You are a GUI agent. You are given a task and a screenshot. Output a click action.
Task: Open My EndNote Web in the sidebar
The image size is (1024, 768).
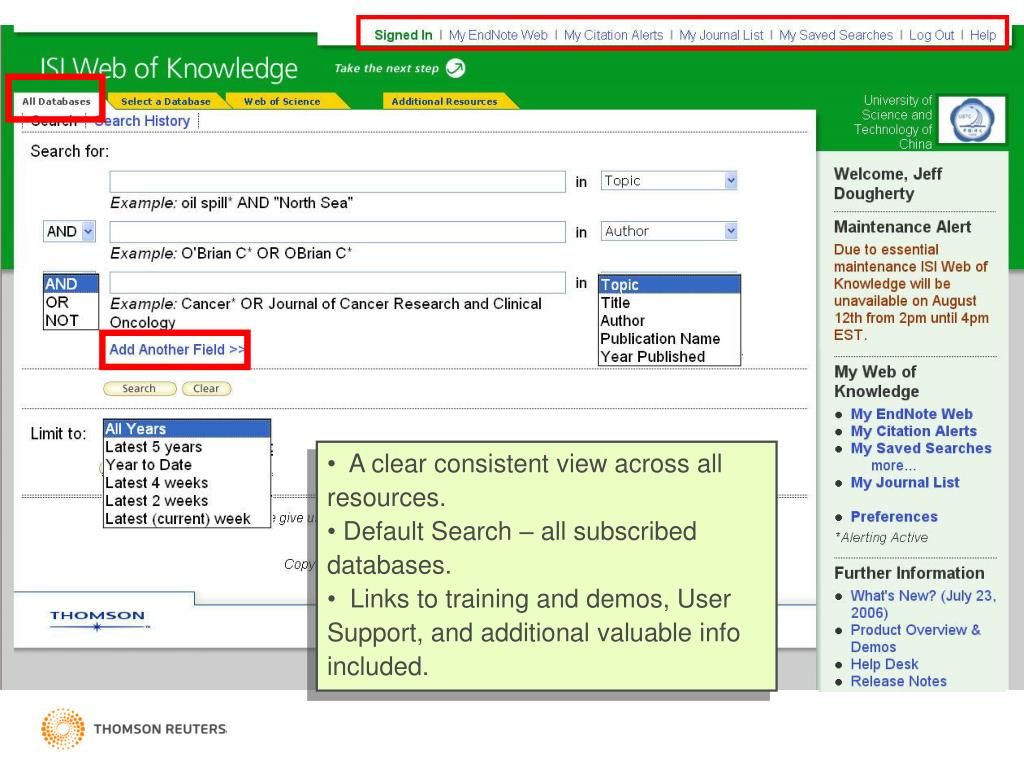click(912, 414)
